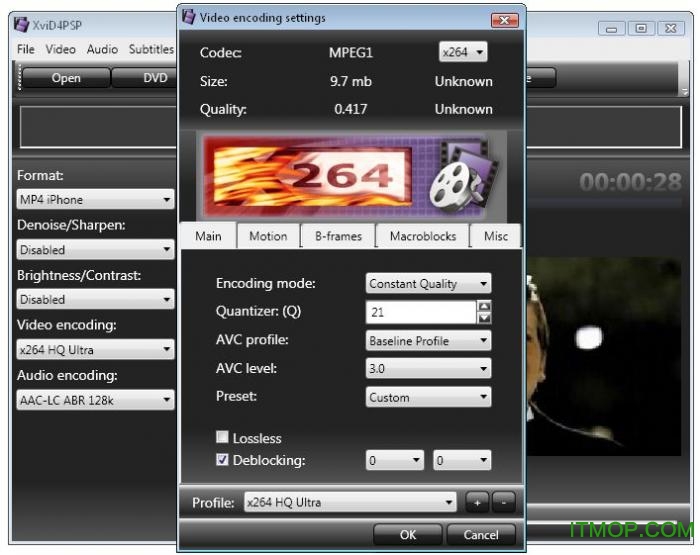Expand the Preset Custom dropdown
The image size is (700, 555).
pyautogui.click(x=429, y=397)
